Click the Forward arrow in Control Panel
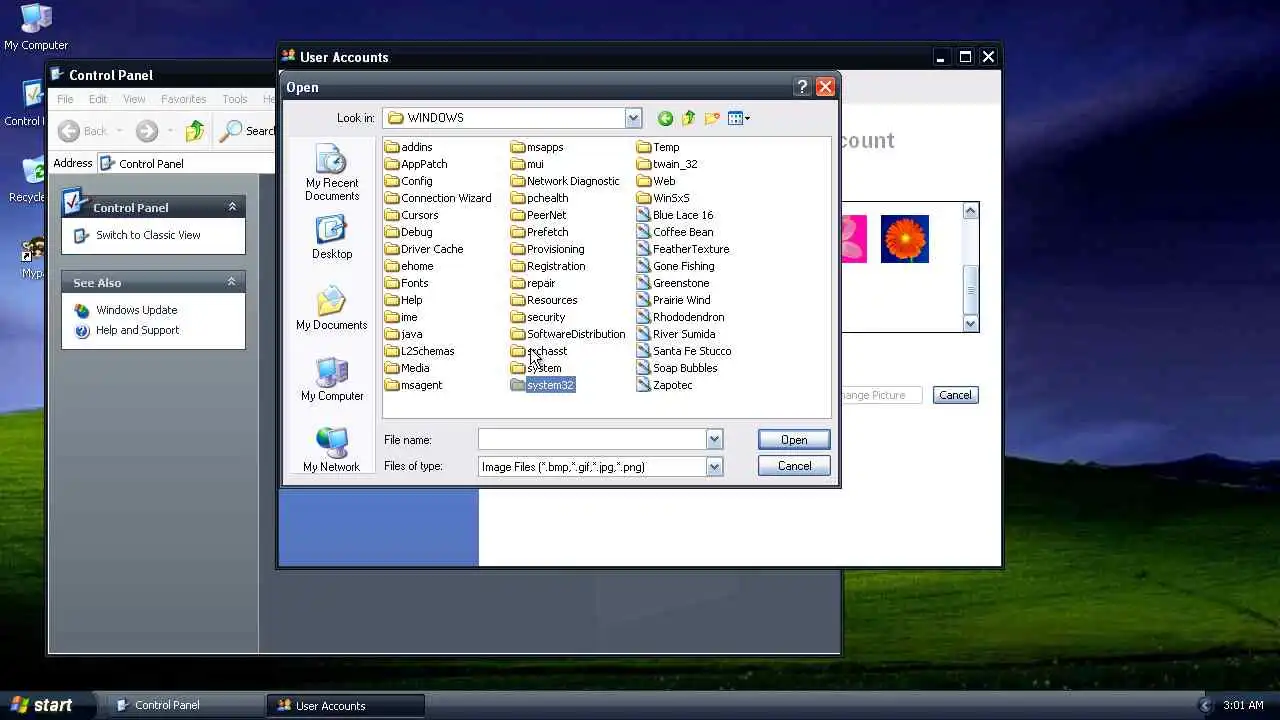This screenshot has width=1280, height=720. point(146,131)
